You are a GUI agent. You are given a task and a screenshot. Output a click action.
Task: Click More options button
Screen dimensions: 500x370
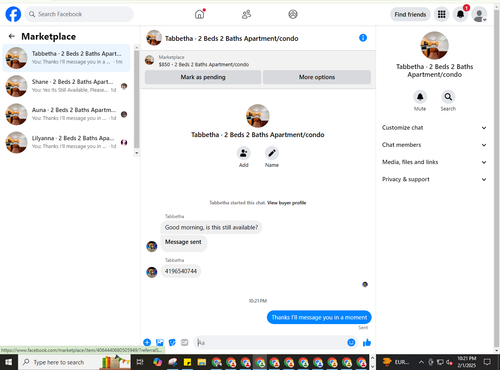click(x=317, y=77)
